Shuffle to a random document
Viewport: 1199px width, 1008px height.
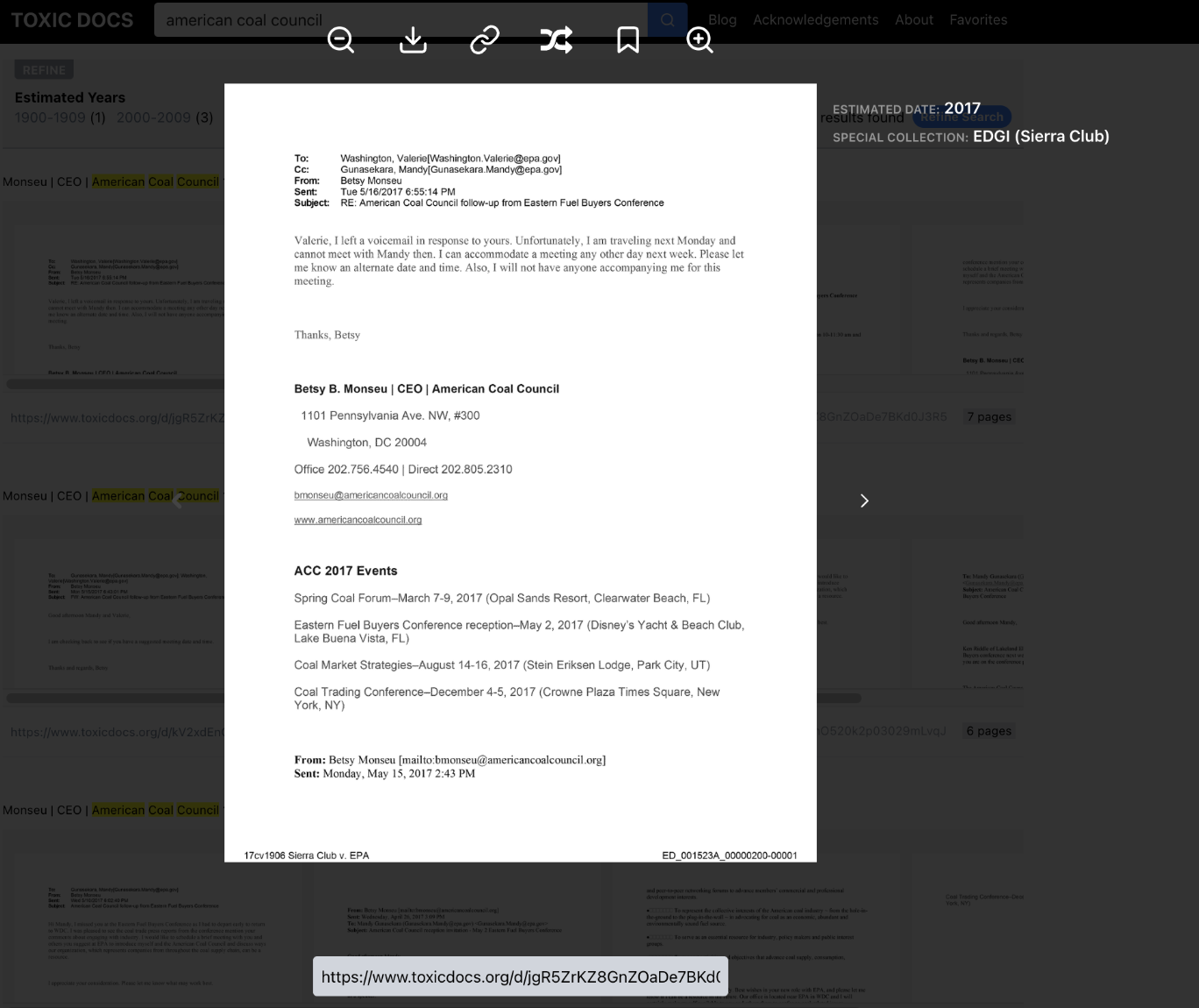pyautogui.click(x=557, y=39)
